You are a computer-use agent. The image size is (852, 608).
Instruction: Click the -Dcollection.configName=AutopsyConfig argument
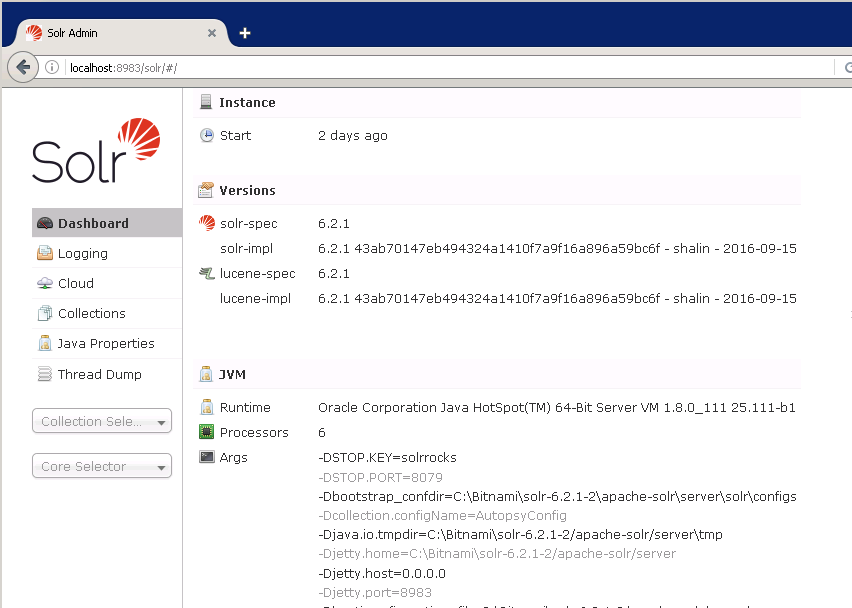click(x=442, y=516)
